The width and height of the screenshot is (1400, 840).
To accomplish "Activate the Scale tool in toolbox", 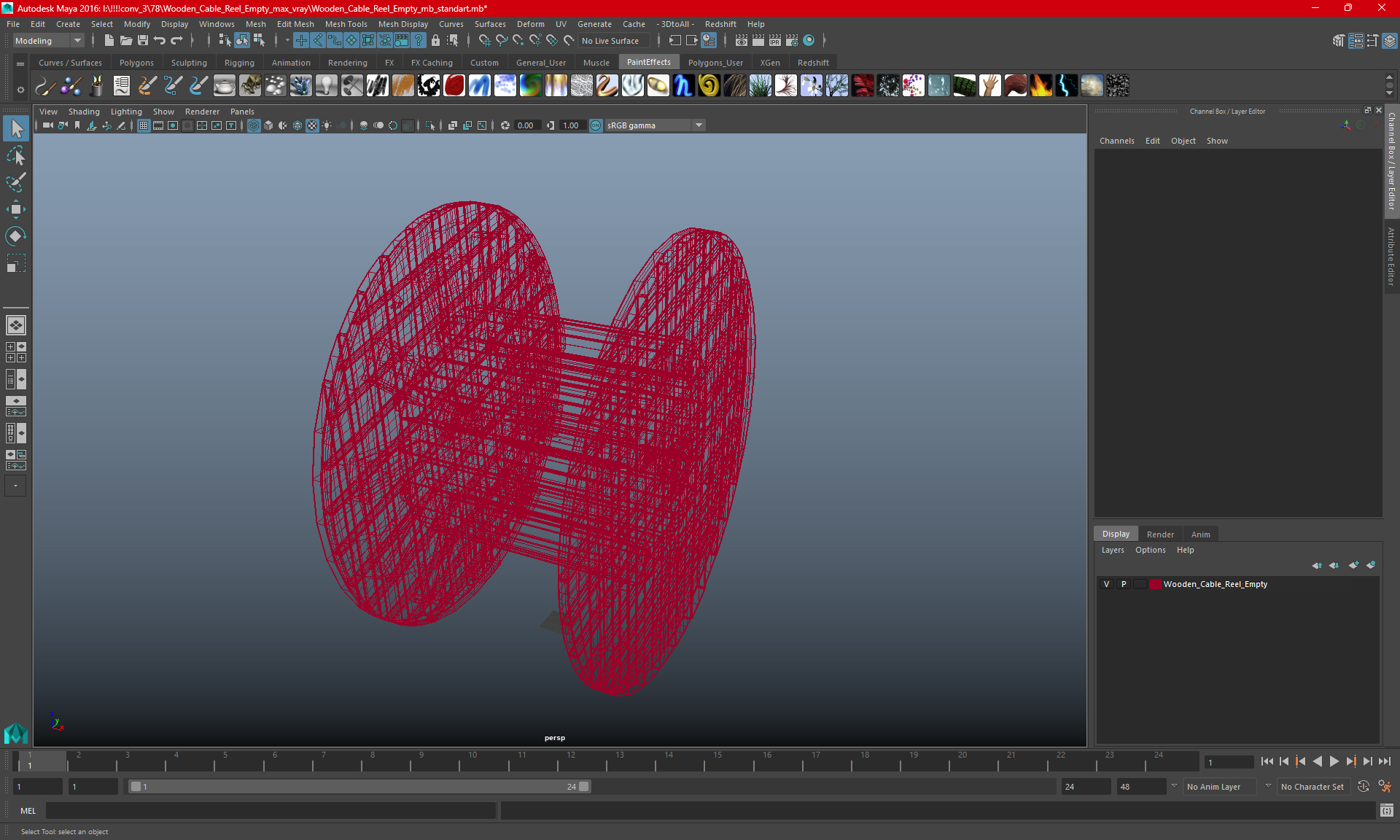I will click(x=16, y=262).
